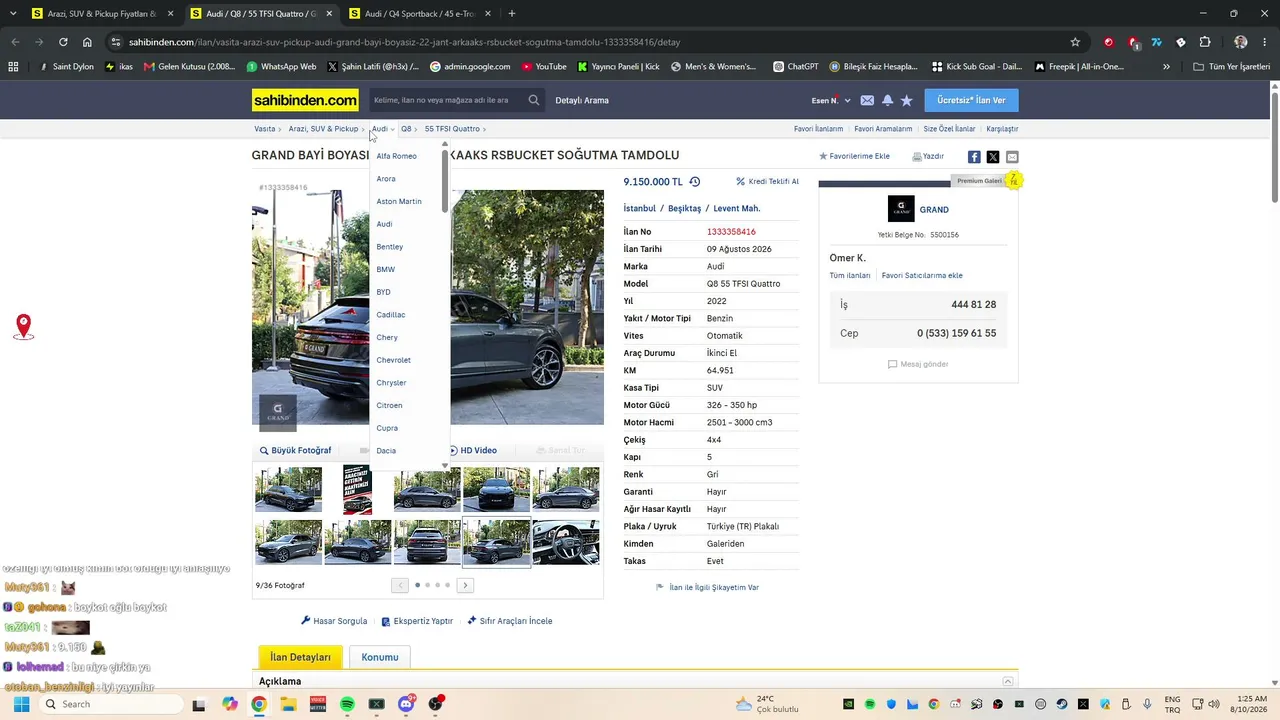Click the Büyük Fotoğraf button
This screenshot has height=720, width=1280.
(x=295, y=451)
